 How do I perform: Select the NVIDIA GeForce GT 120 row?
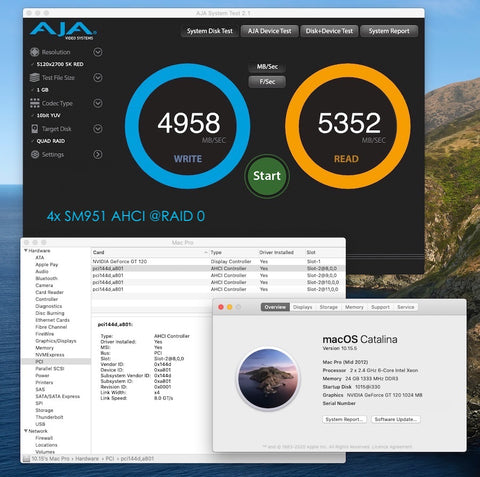pos(218,261)
